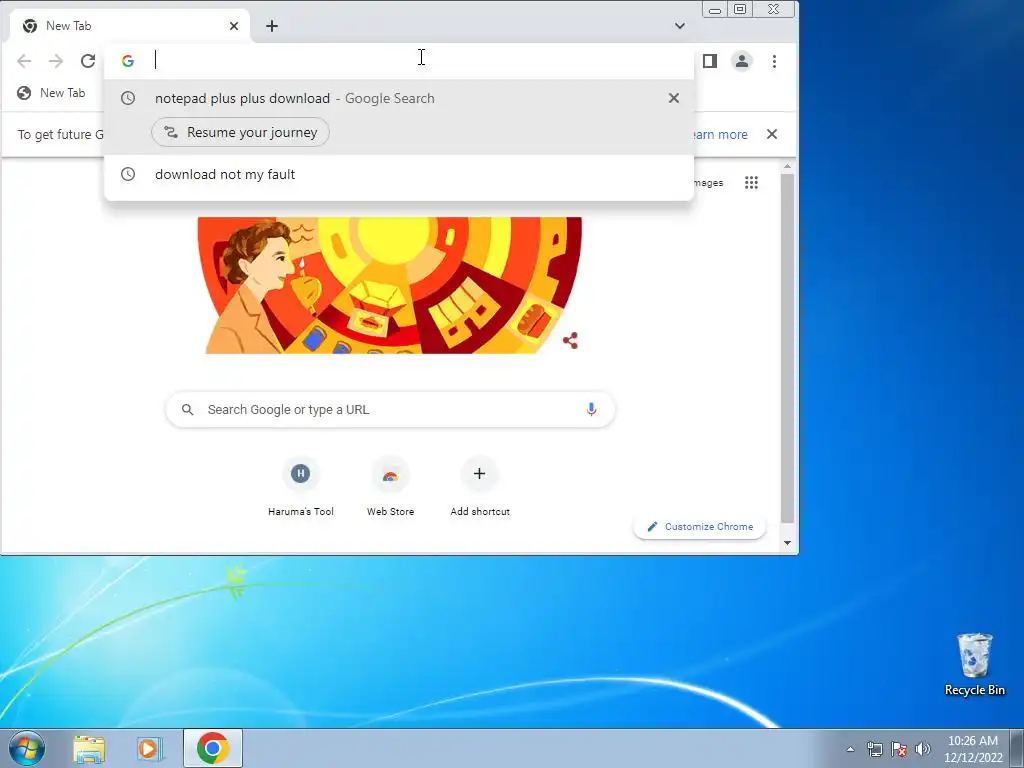Open Customize Chrome
The image size is (1024, 768).
pyautogui.click(x=699, y=526)
